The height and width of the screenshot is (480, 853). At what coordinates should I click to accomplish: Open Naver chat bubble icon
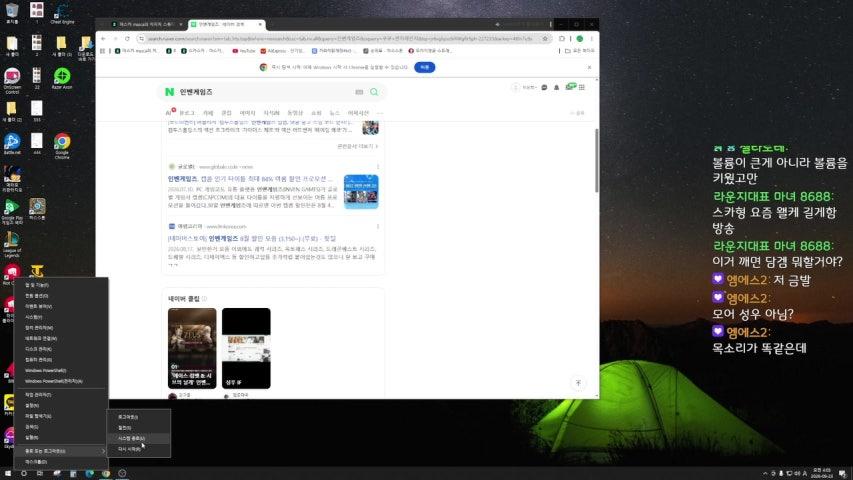pyautogui.click(x=544, y=87)
